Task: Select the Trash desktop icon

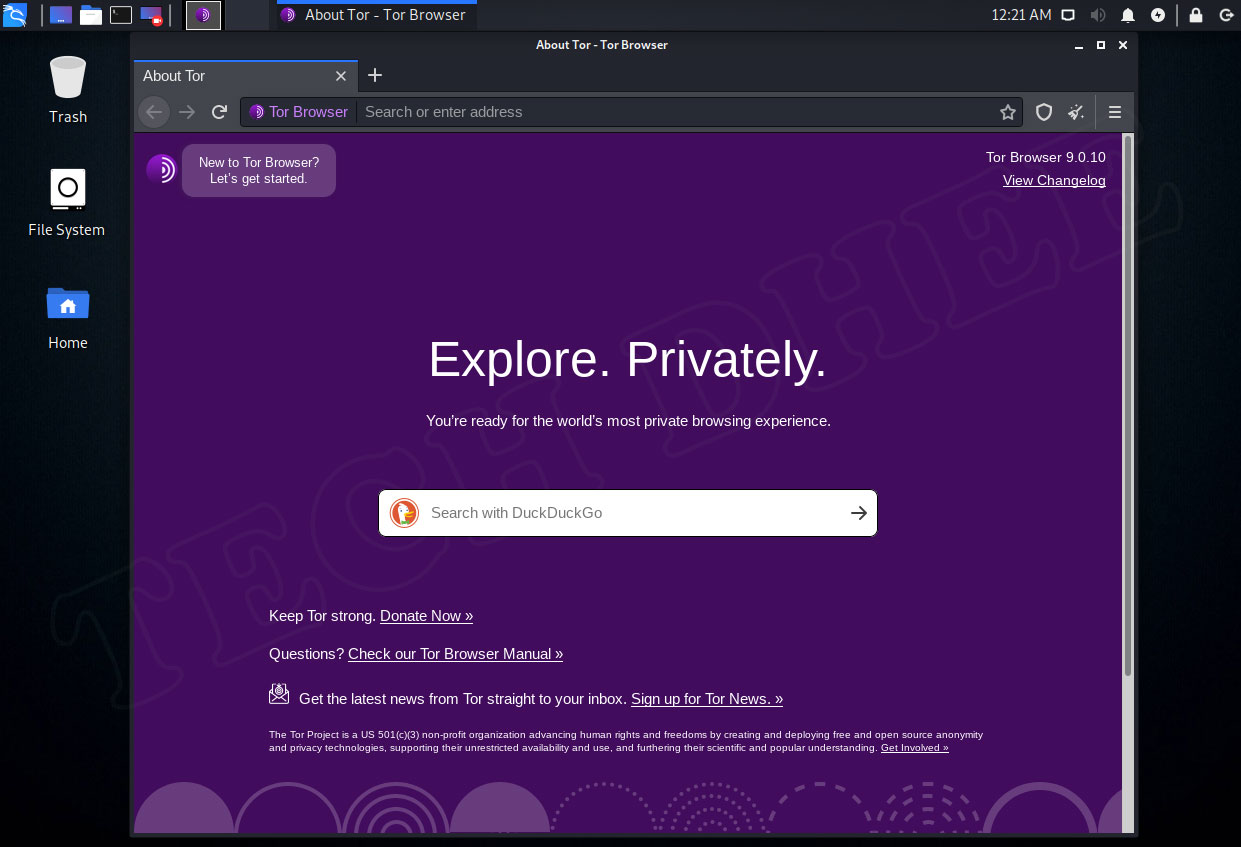Action: (68, 90)
